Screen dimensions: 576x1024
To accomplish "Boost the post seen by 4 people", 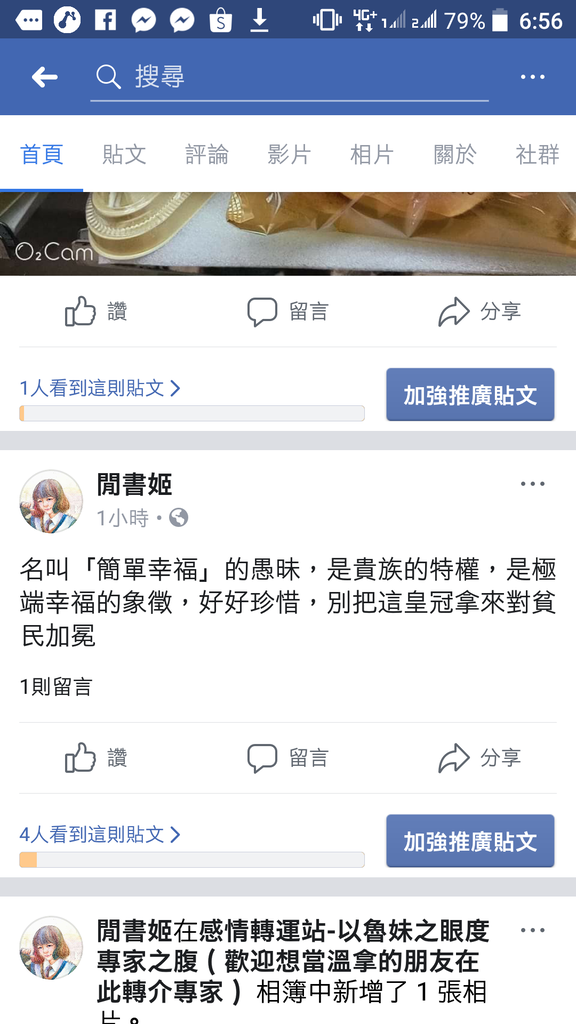I will pos(470,841).
